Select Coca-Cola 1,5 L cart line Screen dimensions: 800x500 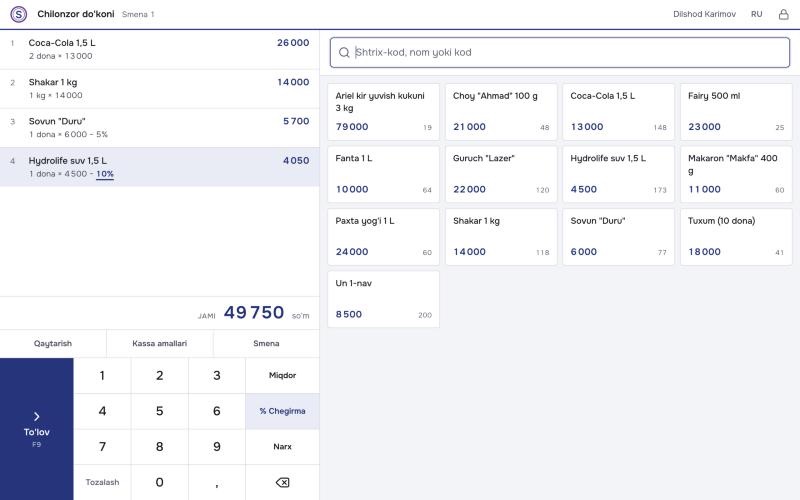(160, 49)
